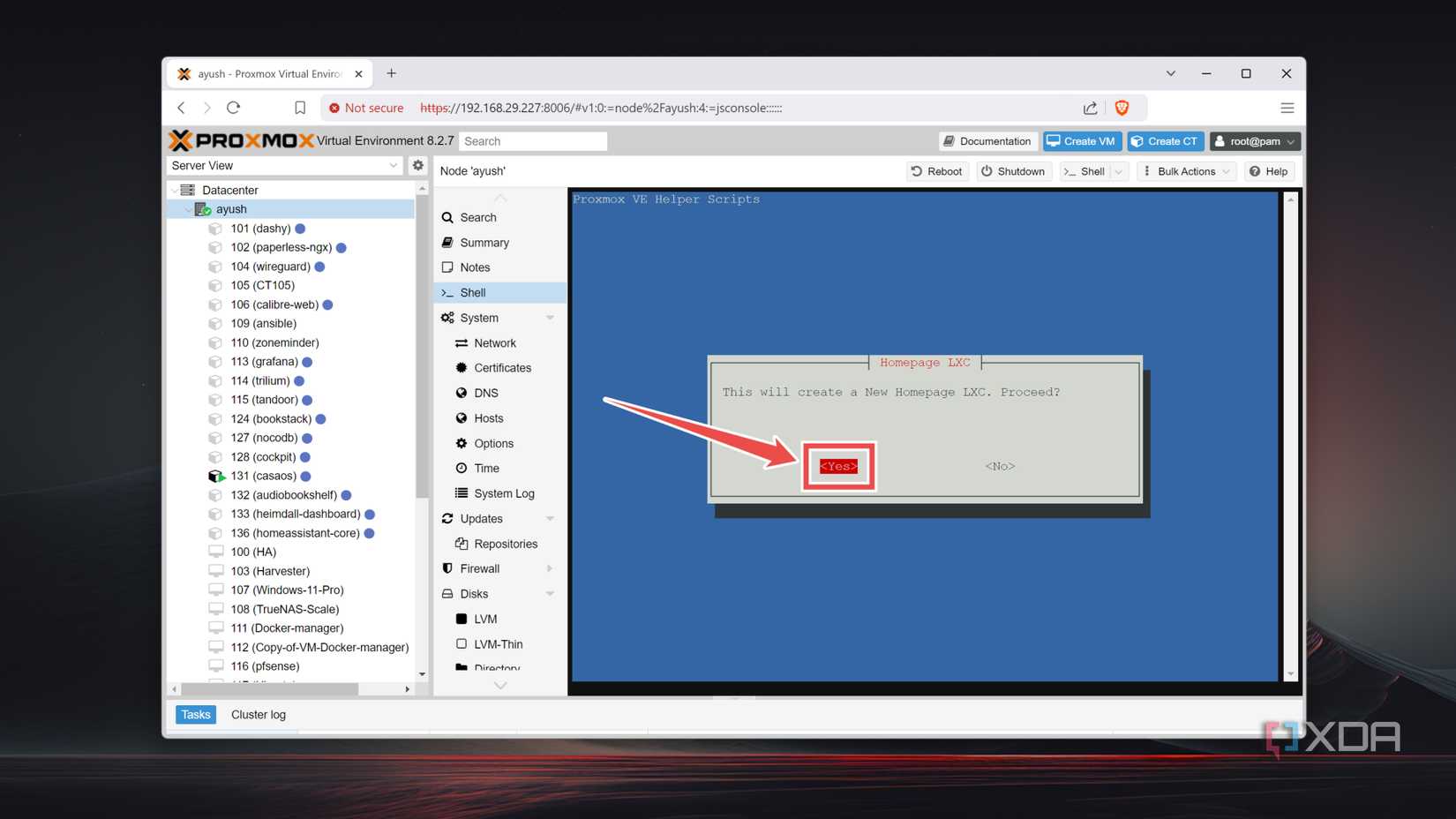The image size is (1456, 819).
Task: Collapse the Datacenter tree node
Action: (x=174, y=190)
